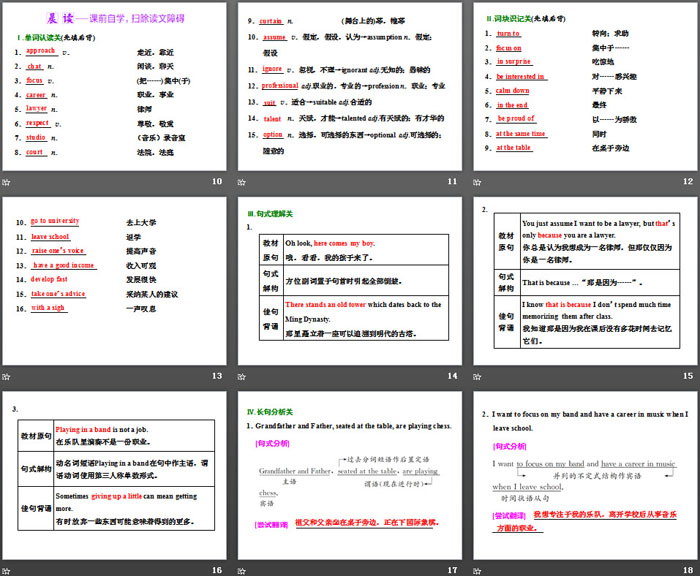Click 'That is because ...' cell on slide 15
Screen dimensions: 700x576
pyautogui.click(x=583, y=283)
